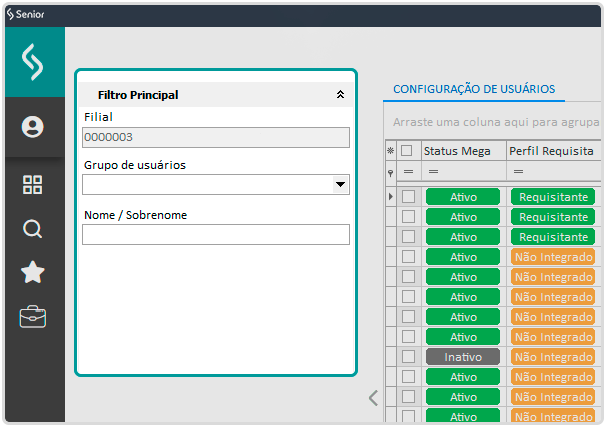Click the Nome / Sobrenome input field
The height and width of the screenshot is (430, 608).
(216, 235)
